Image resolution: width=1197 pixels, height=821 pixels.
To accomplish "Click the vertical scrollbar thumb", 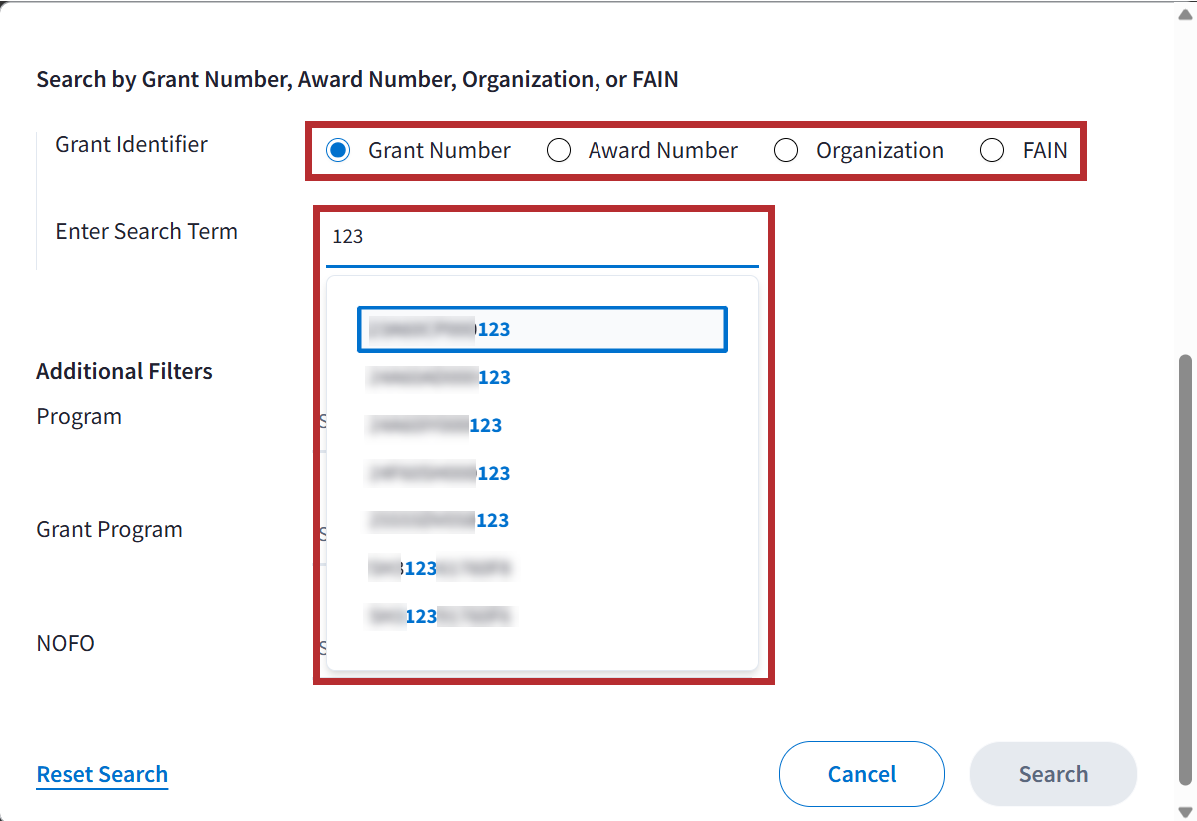I will [x=1186, y=570].
